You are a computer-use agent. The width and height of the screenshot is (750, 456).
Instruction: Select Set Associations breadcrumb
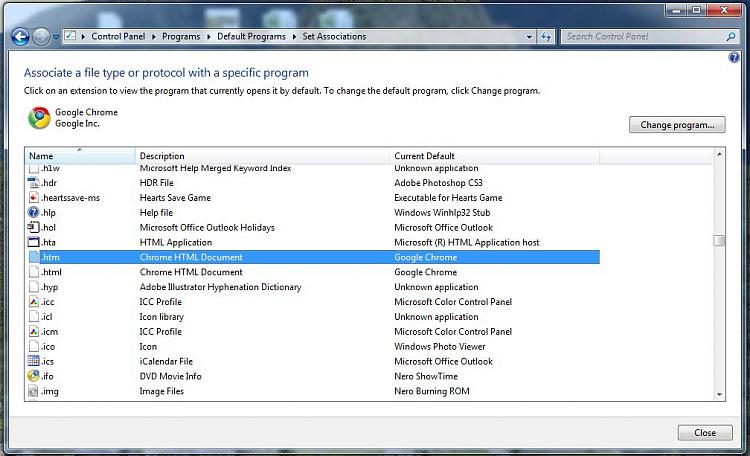(334, 36)
